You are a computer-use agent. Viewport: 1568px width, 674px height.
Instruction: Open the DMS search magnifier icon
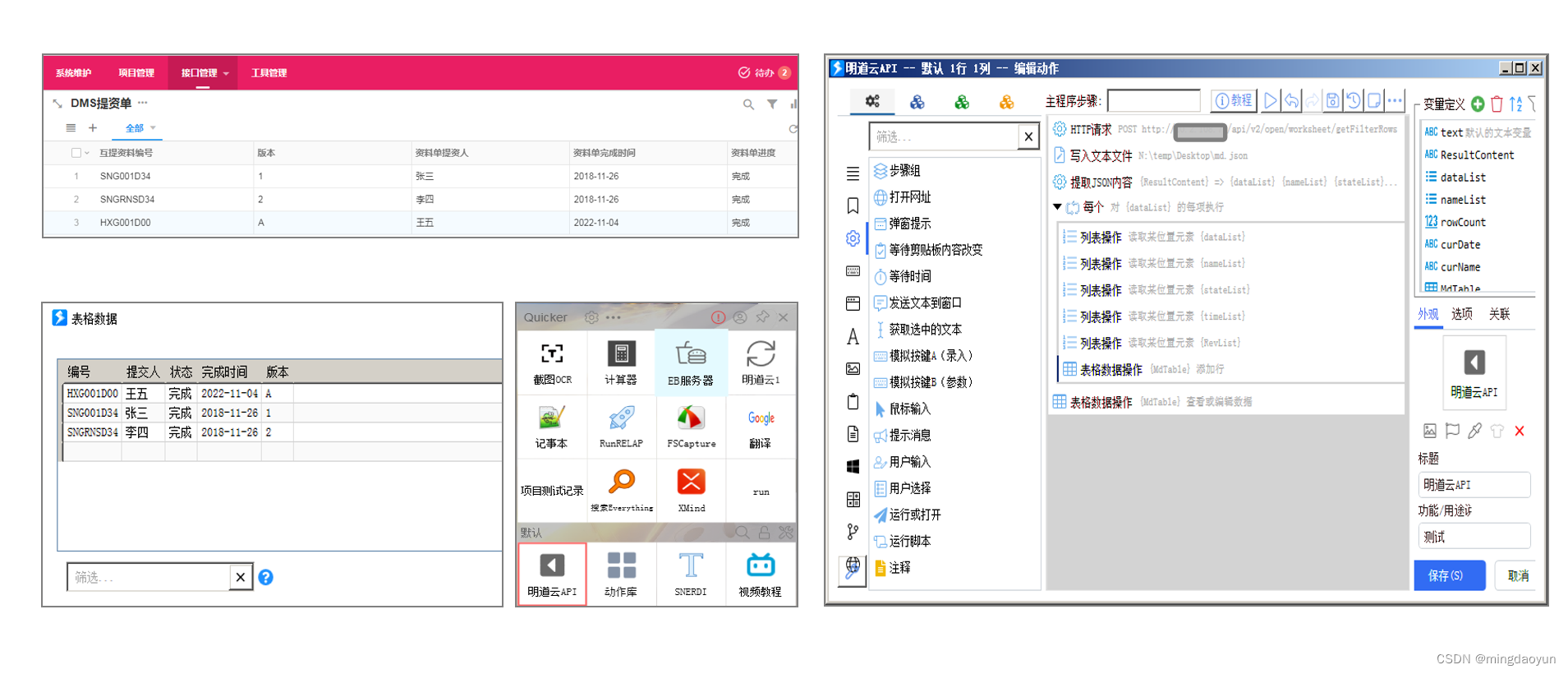(748, 104)
